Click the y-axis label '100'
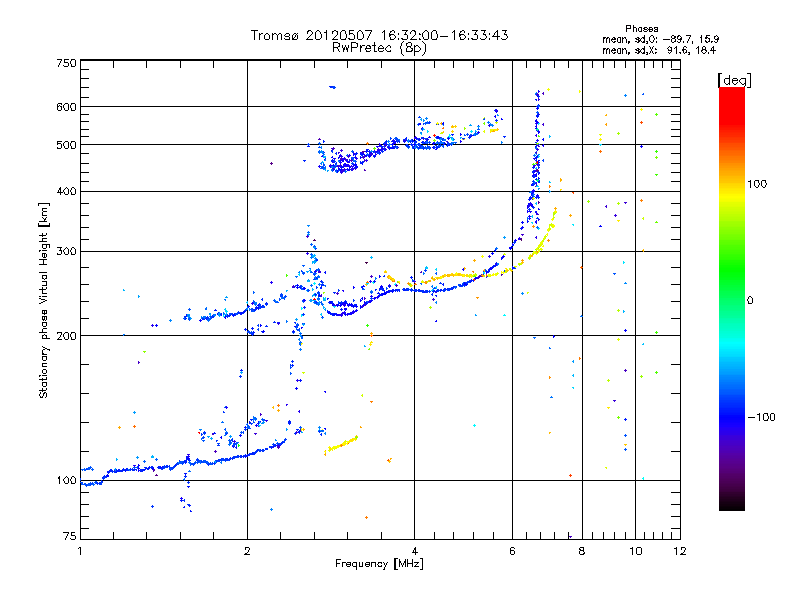The height and width of the screenshot is (600, 800). coord(67,481)
